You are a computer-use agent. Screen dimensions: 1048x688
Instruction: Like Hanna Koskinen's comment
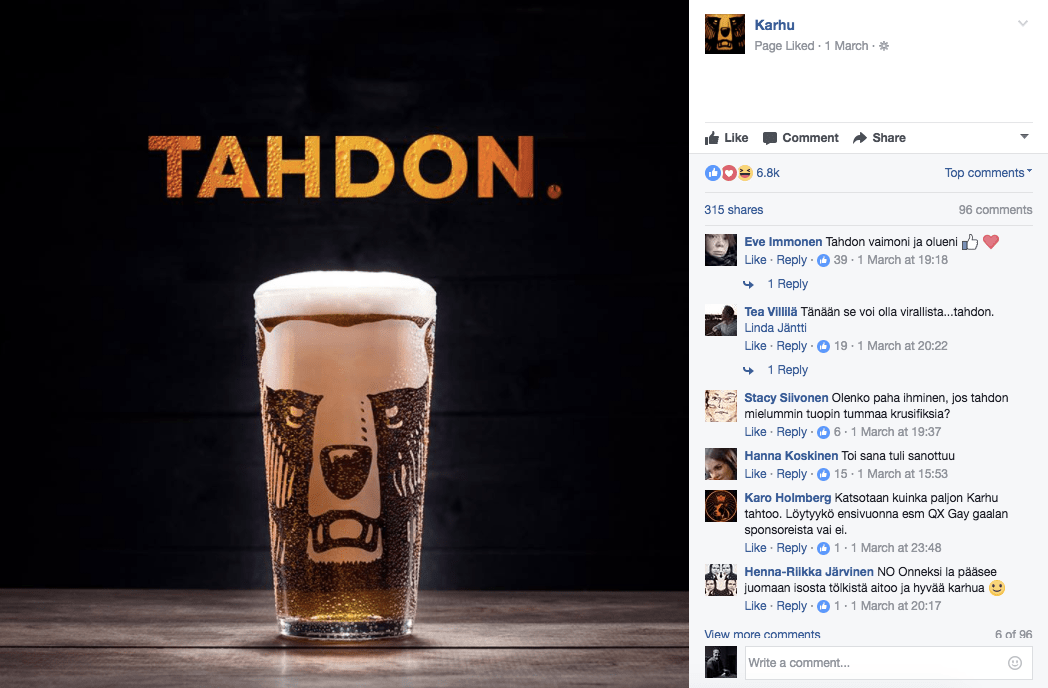pos(755,473)
